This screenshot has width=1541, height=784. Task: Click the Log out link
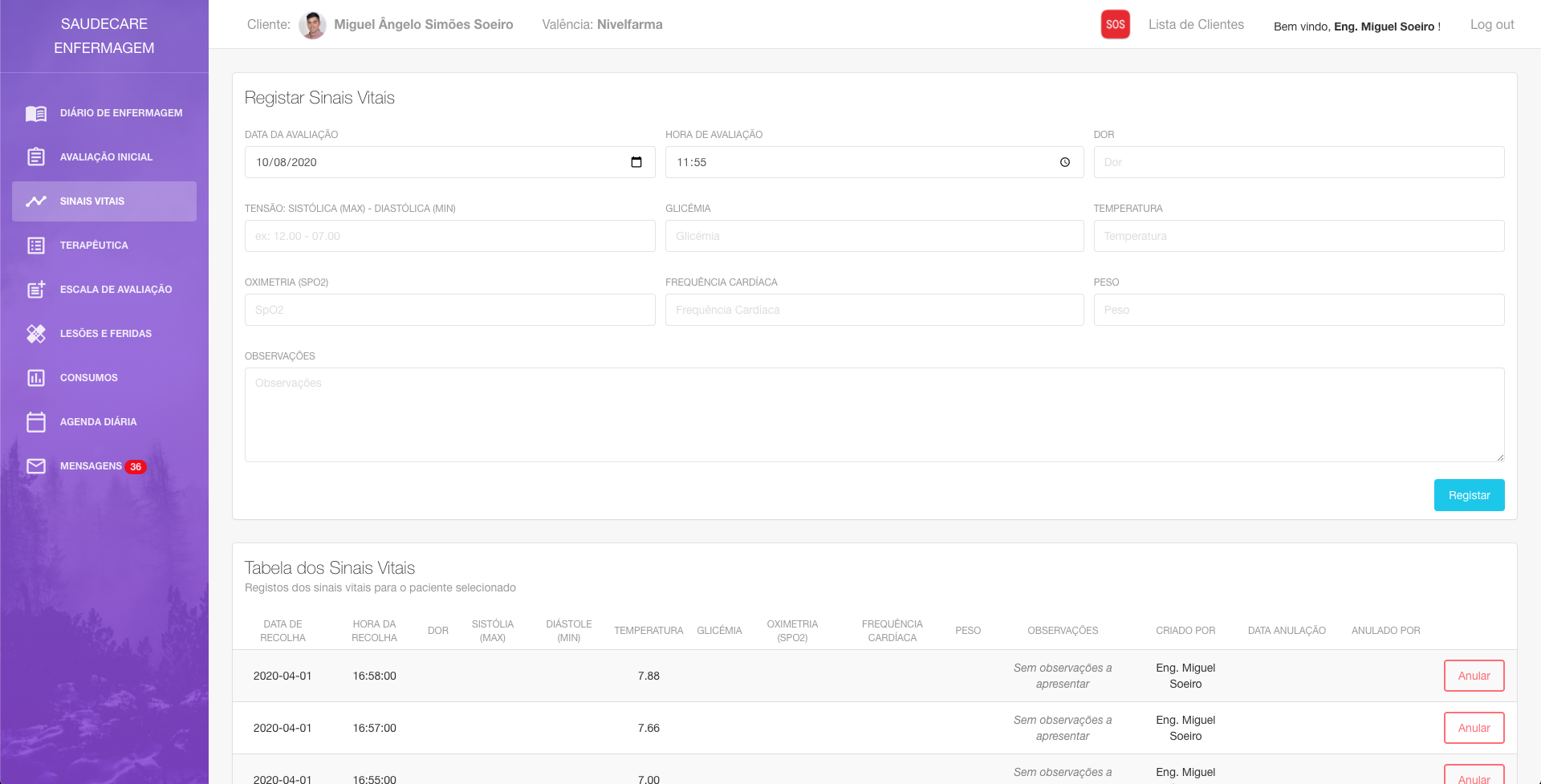pyautogui.click(x=1492, y=24)
